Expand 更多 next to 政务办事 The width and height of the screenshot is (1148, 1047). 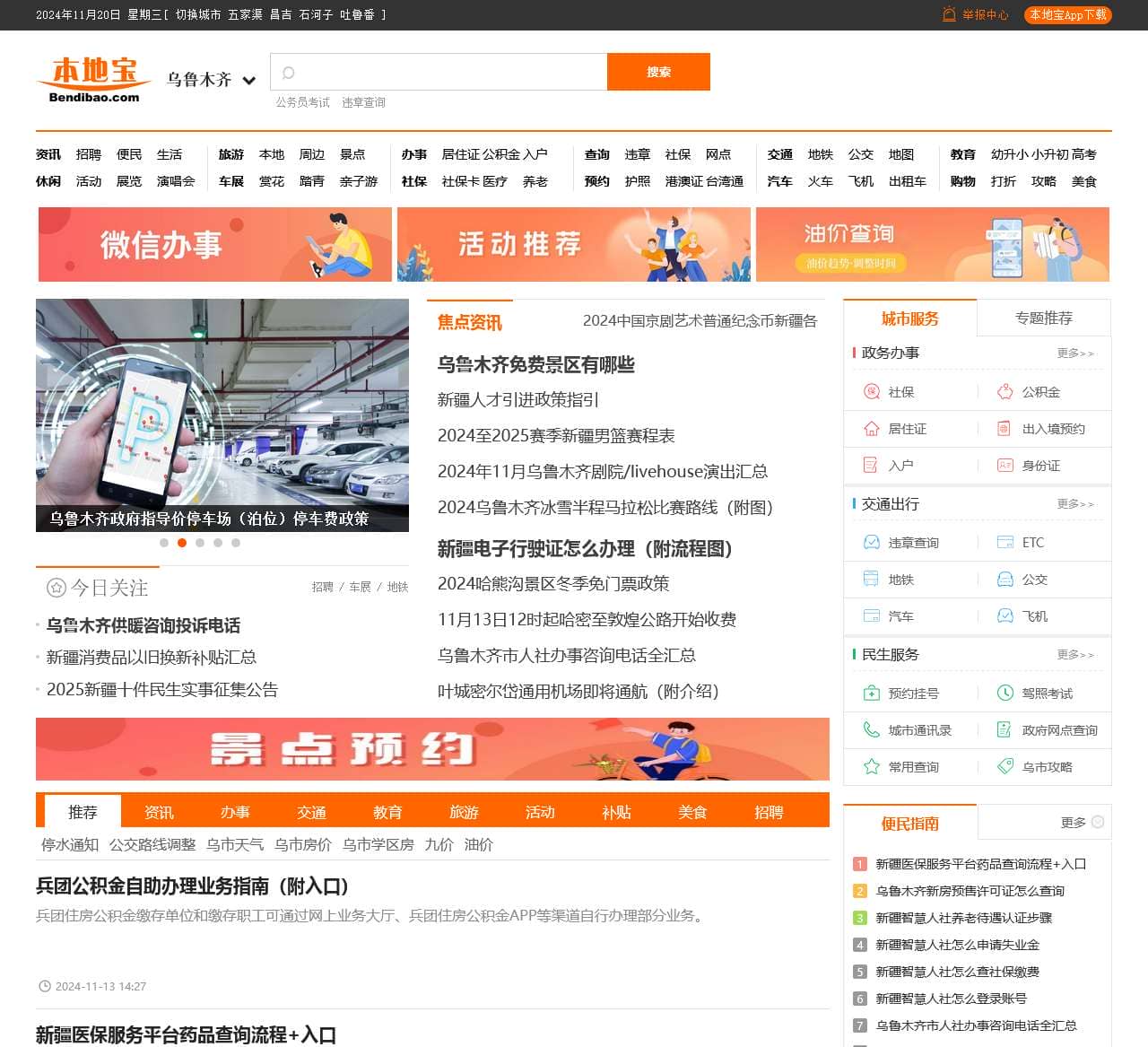coord(1074,353)
